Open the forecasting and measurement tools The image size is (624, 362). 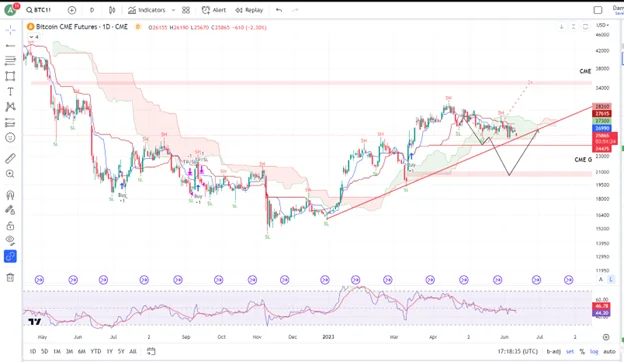pos(10,122)
